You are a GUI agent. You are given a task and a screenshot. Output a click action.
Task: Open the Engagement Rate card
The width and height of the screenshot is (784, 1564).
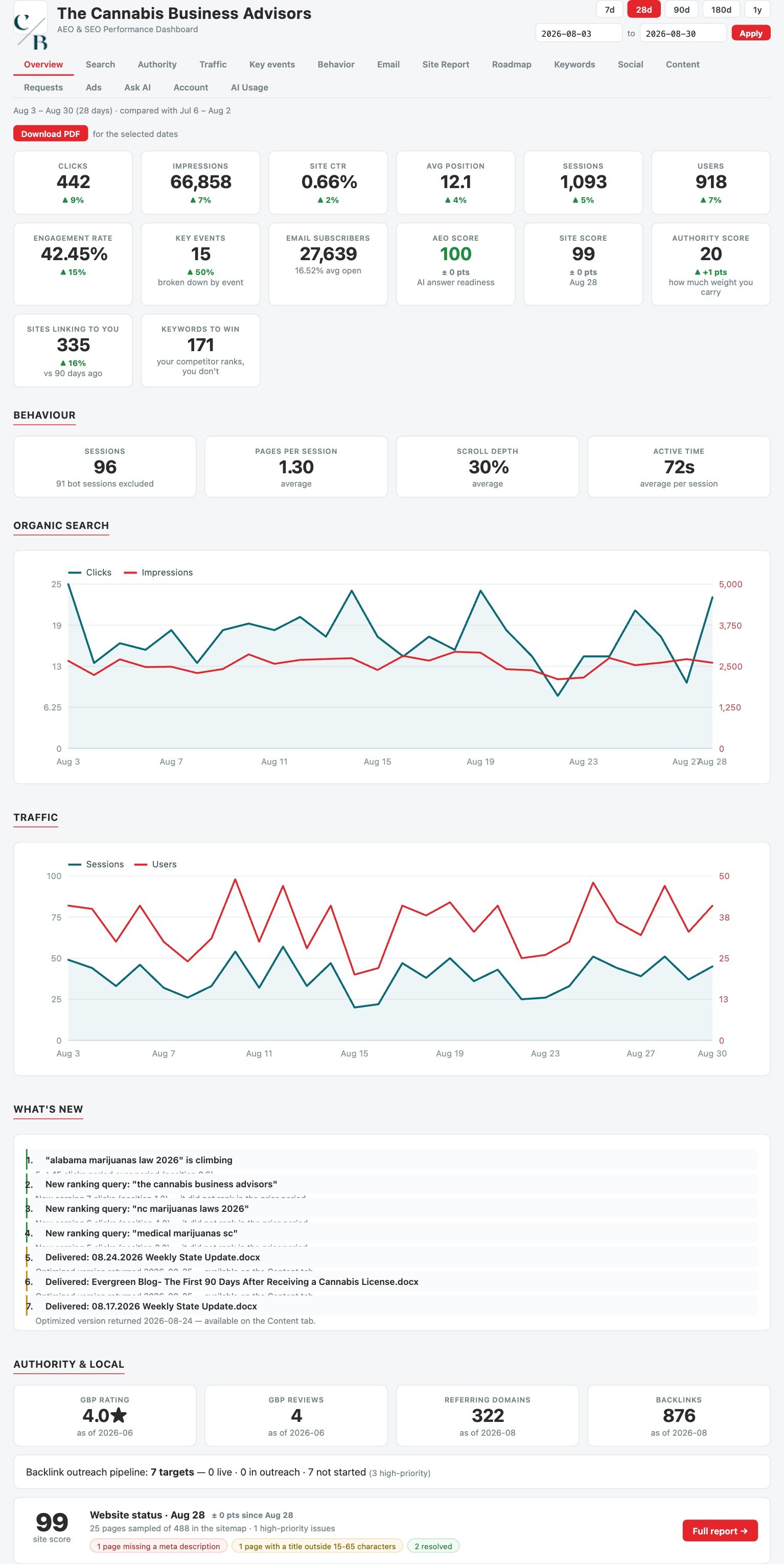click(x=73, y=264)
